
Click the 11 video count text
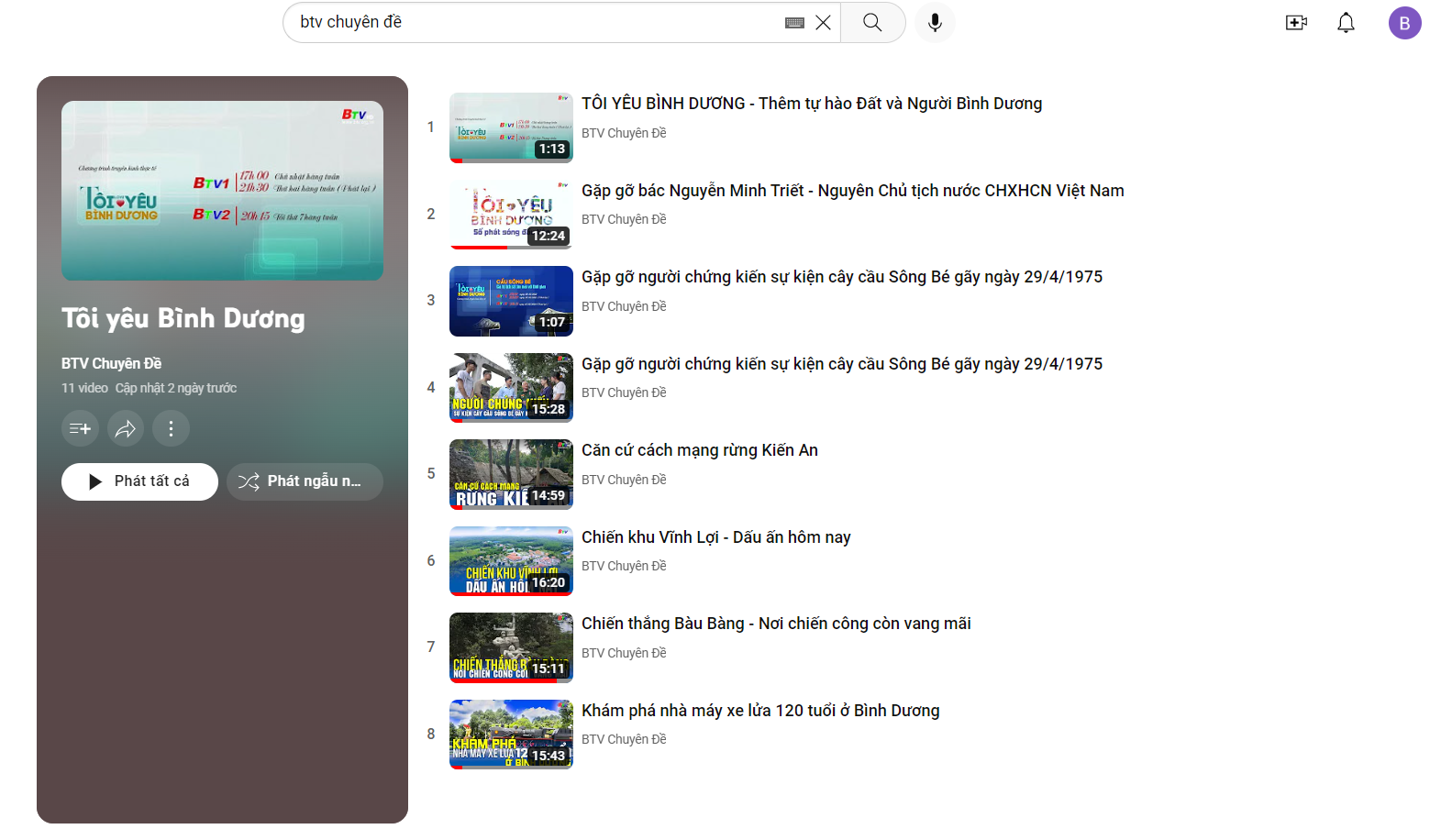pos(84,388)
